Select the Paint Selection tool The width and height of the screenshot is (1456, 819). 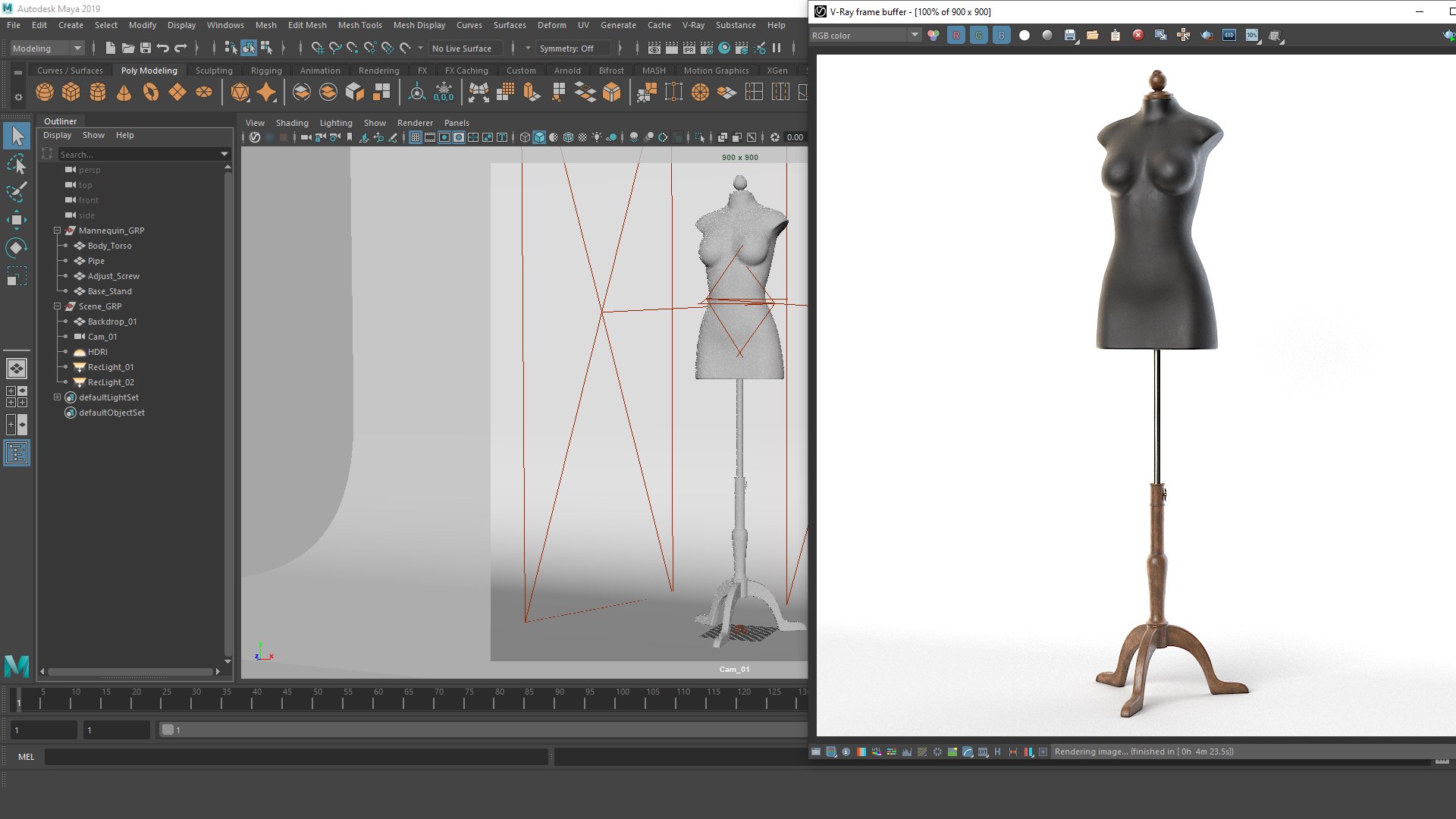click(x=17, y=192)
